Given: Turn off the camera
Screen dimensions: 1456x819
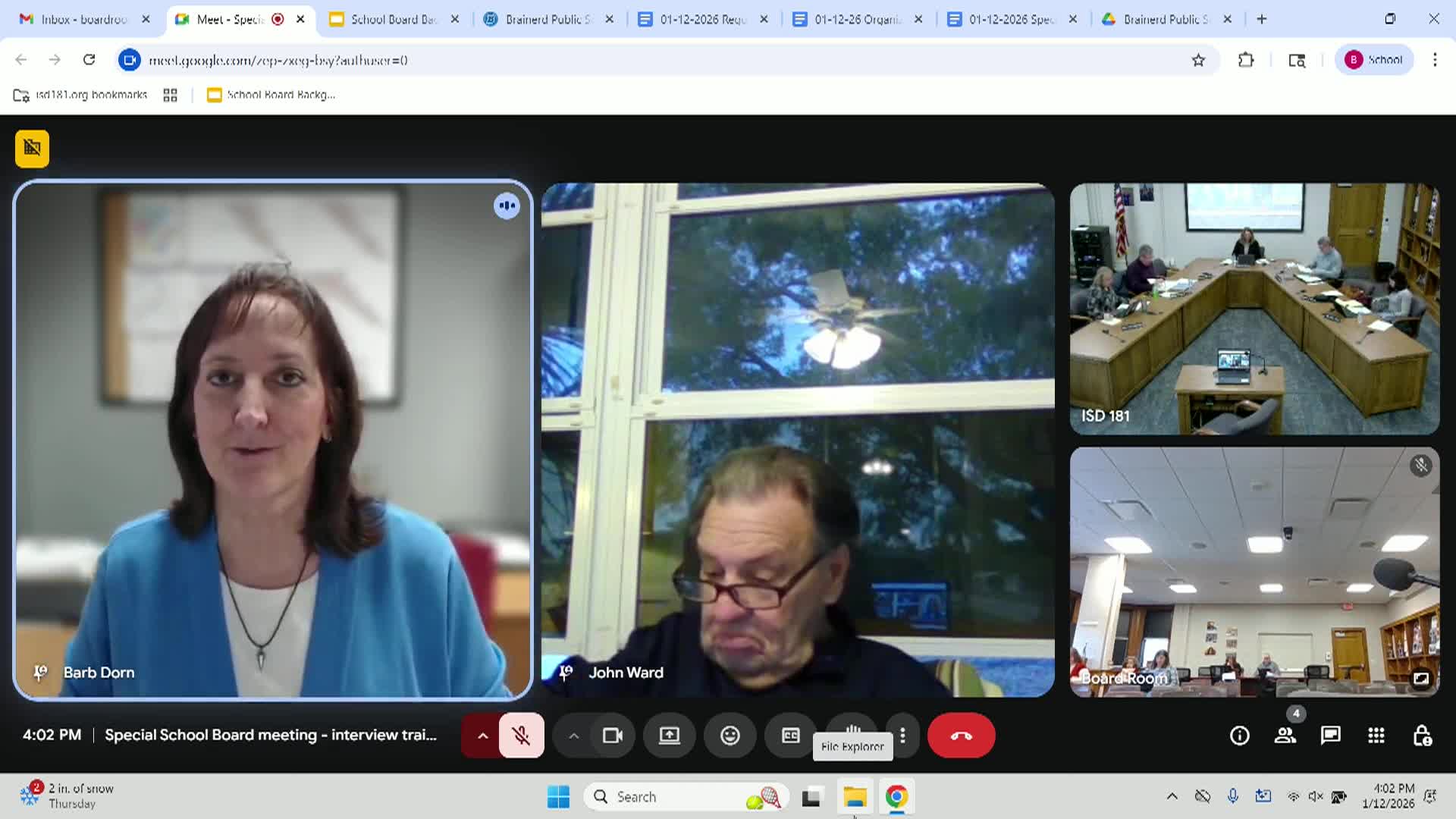Looking at the screenshot, I should click(612, 736).
